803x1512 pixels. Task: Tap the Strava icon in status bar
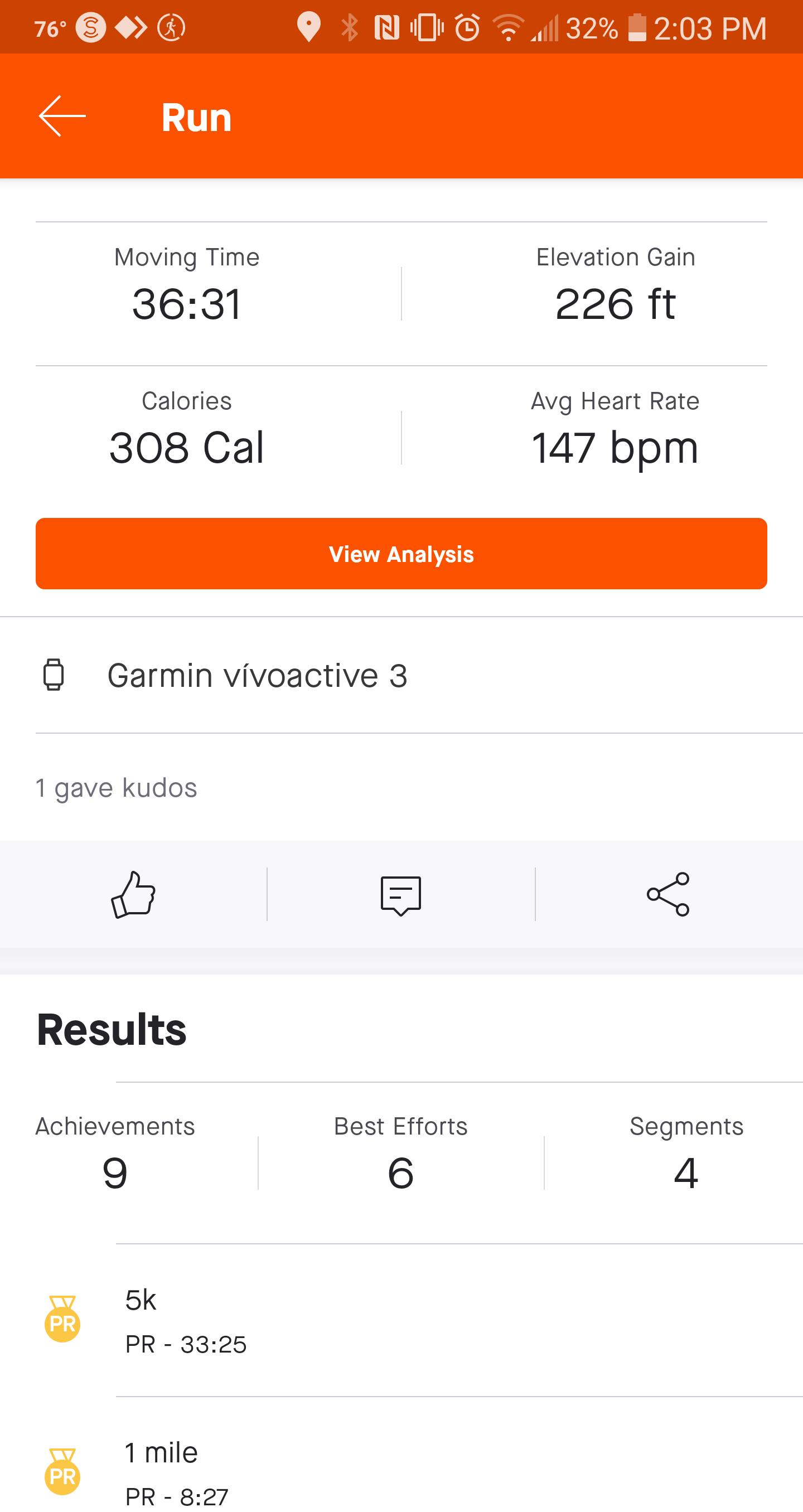[91, 27]
